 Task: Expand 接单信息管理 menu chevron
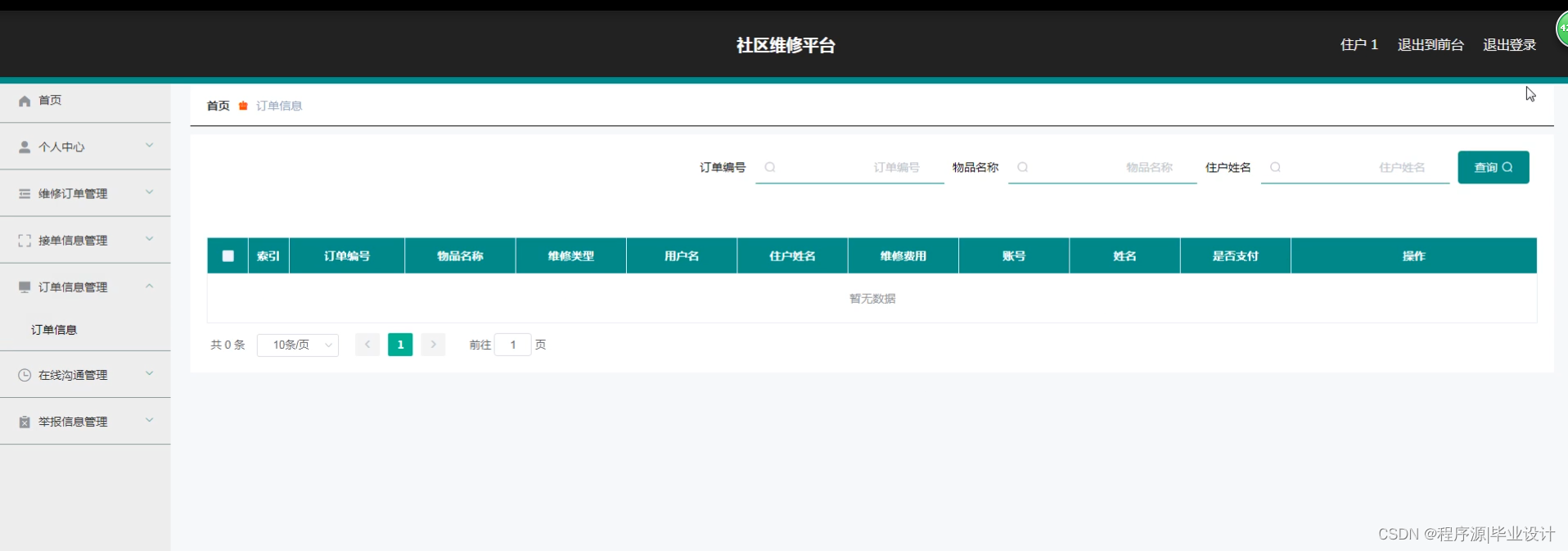[150, 239]
